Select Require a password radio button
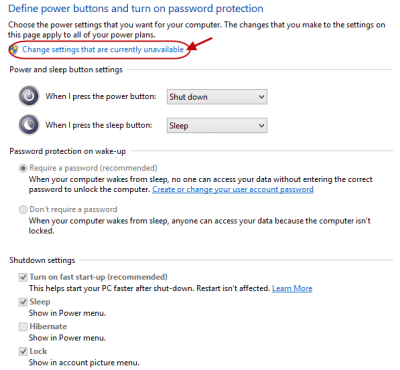 [x=23, y=168]
